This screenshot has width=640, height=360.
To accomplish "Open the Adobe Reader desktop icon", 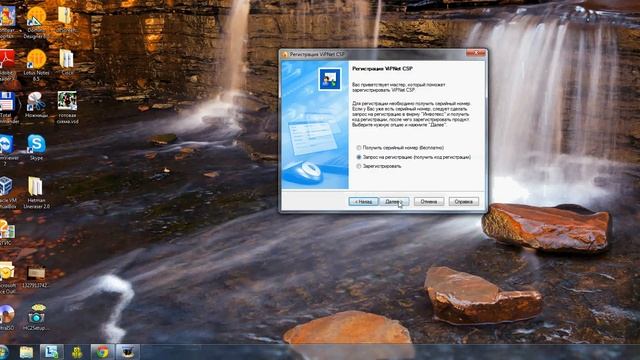I will click(x=7, y=64).
